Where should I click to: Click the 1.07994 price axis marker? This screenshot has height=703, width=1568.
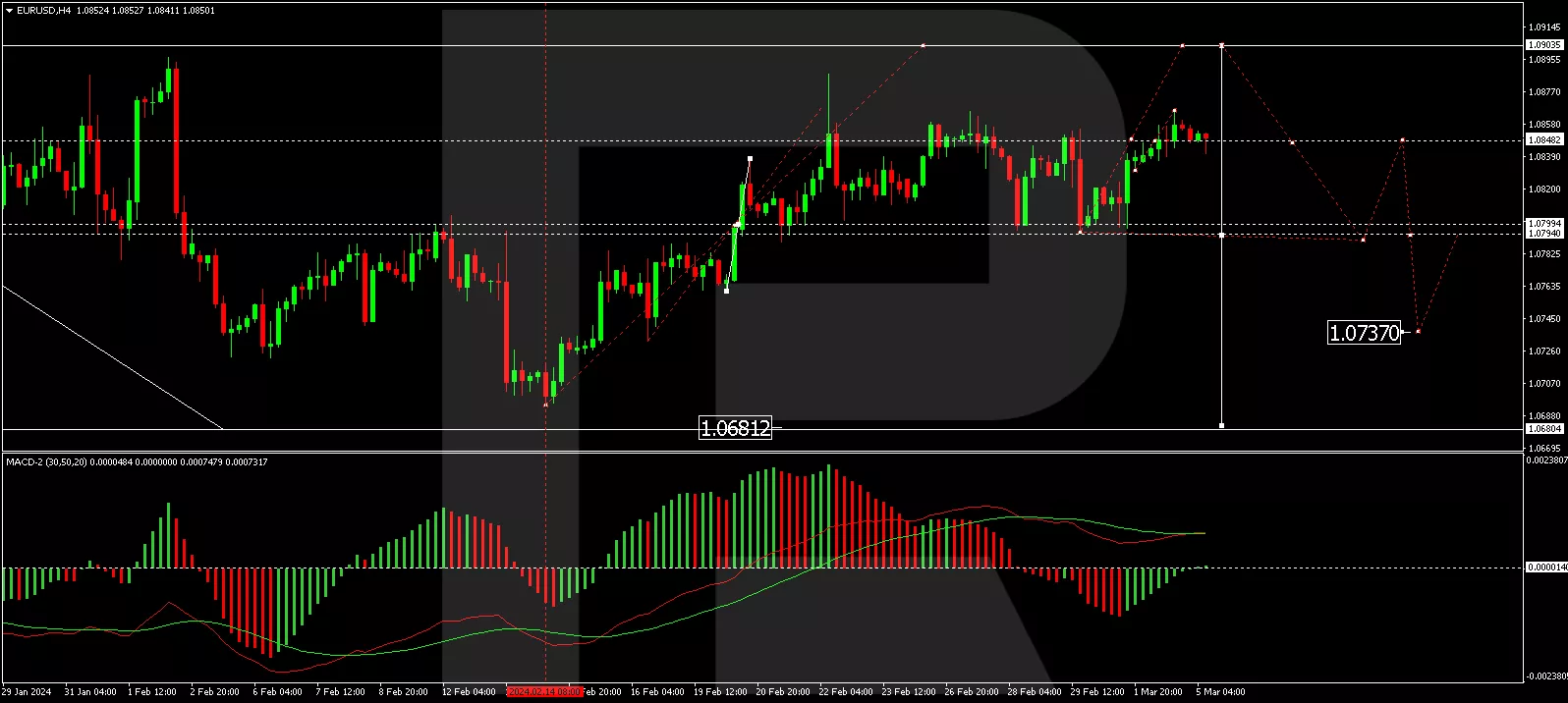[x=1543, y=224]
